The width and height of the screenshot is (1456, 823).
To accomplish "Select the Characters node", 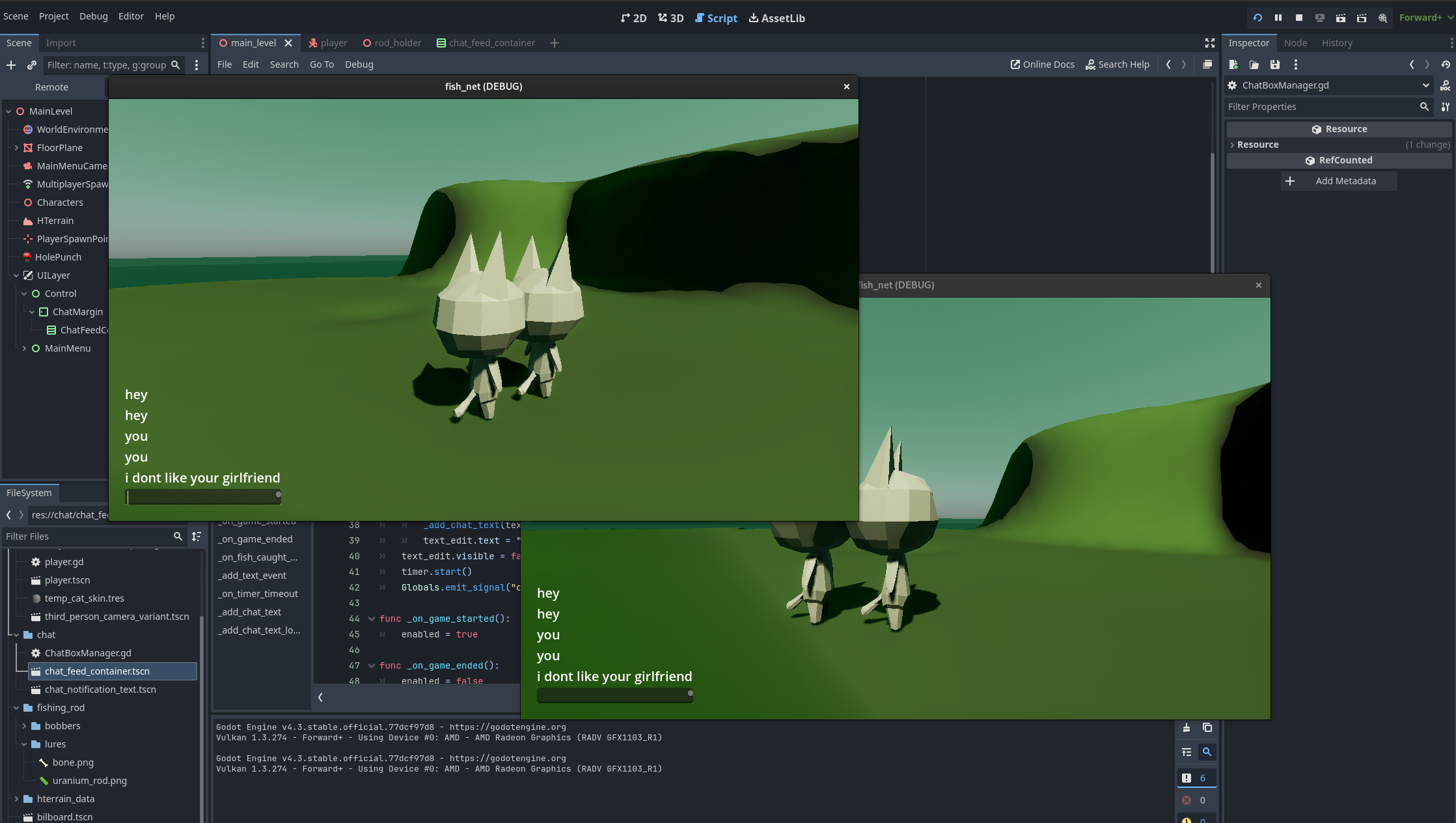I will pyautogui.click(x=60, y=202).
